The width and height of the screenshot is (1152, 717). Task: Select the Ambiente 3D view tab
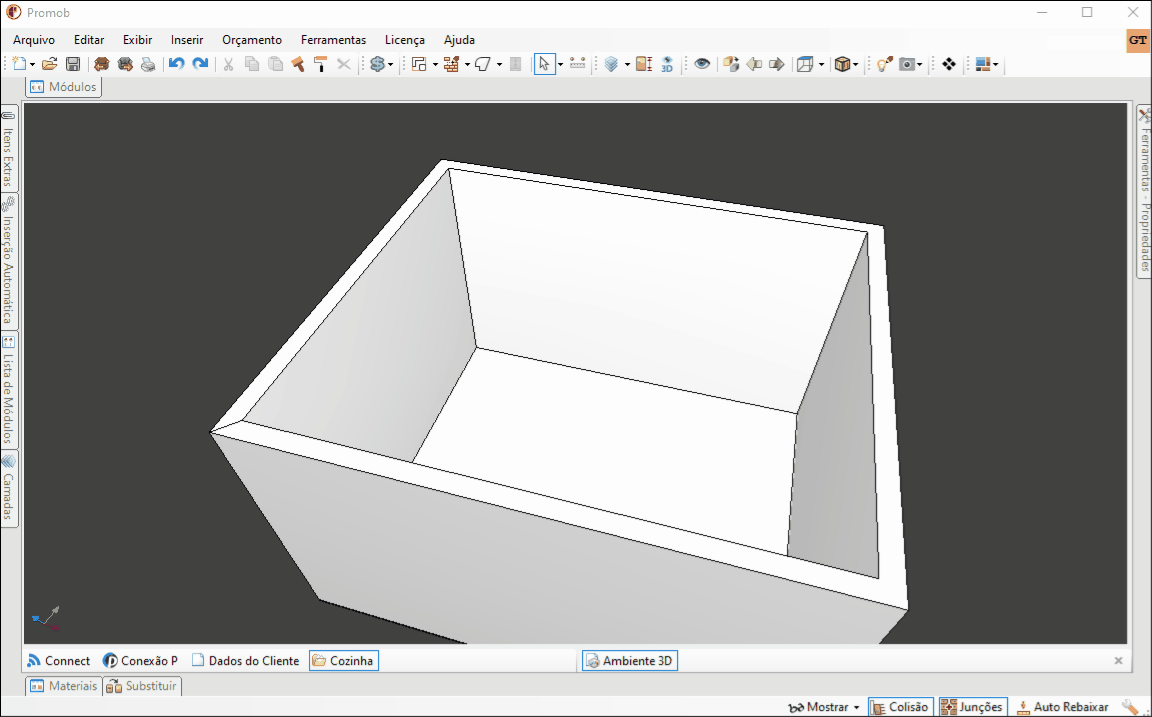click(630, 660)
